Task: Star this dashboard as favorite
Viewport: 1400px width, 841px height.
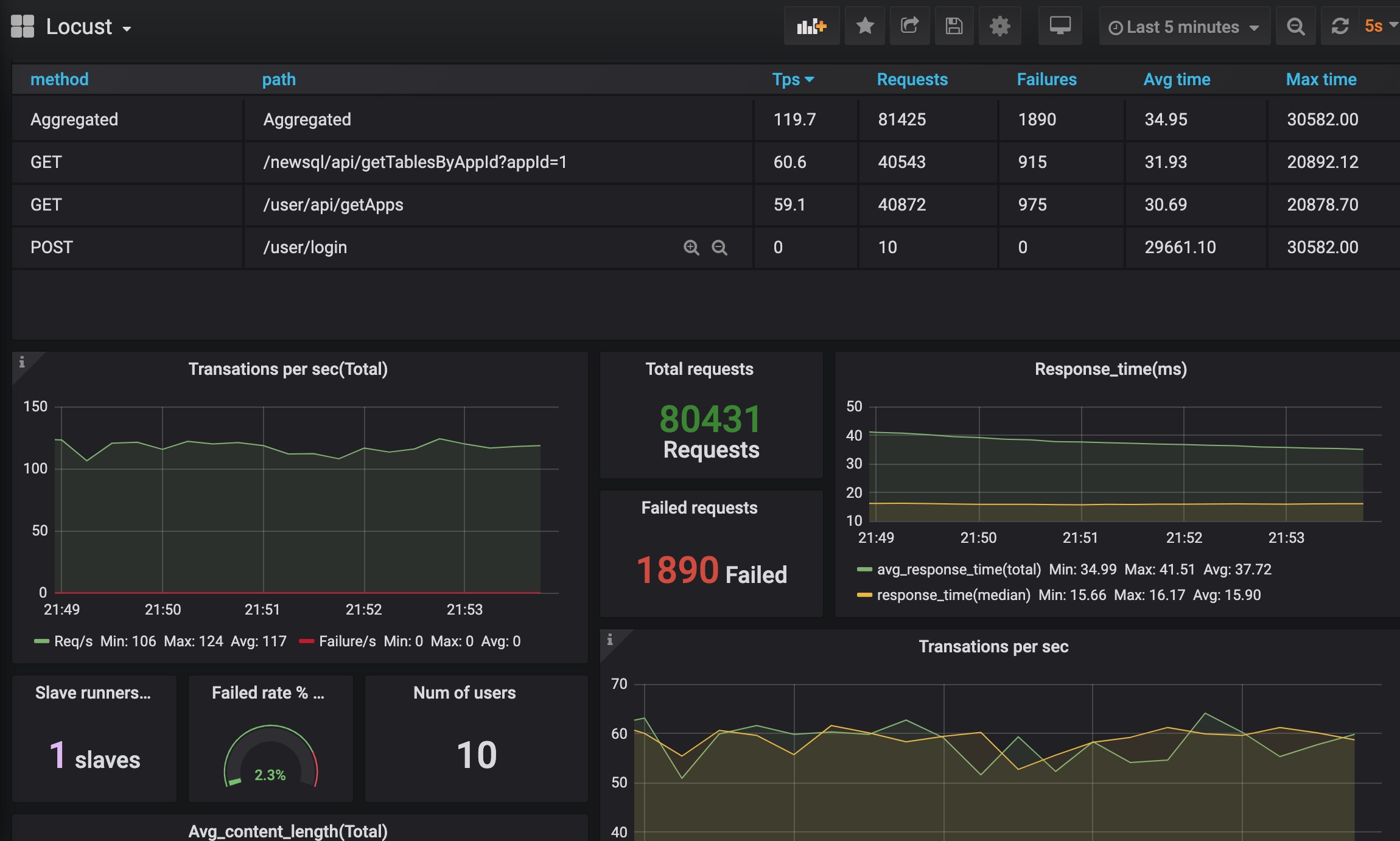Action: pos(864,26)
